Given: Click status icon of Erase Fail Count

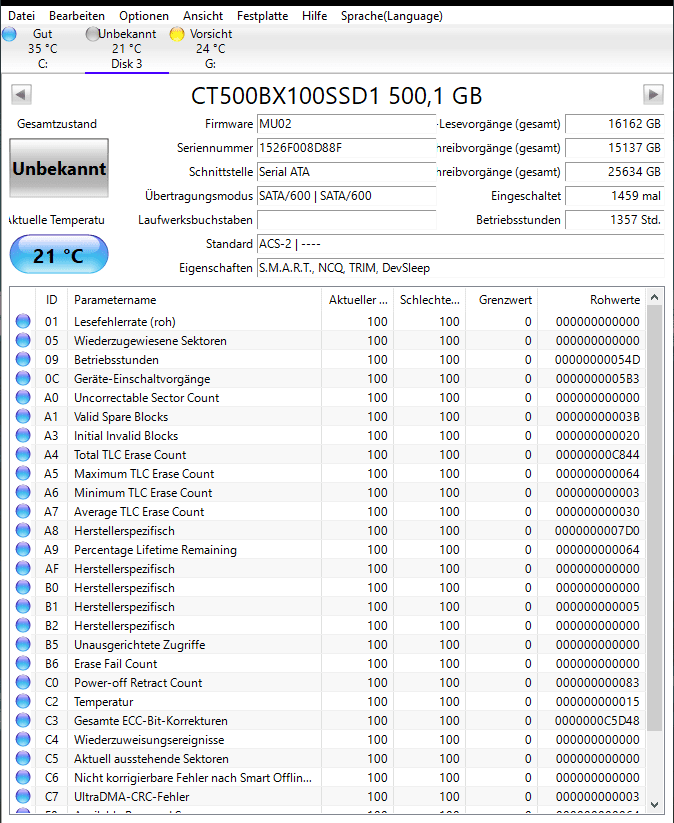Looking at the screenshot, I should click(x=23, y=663).
